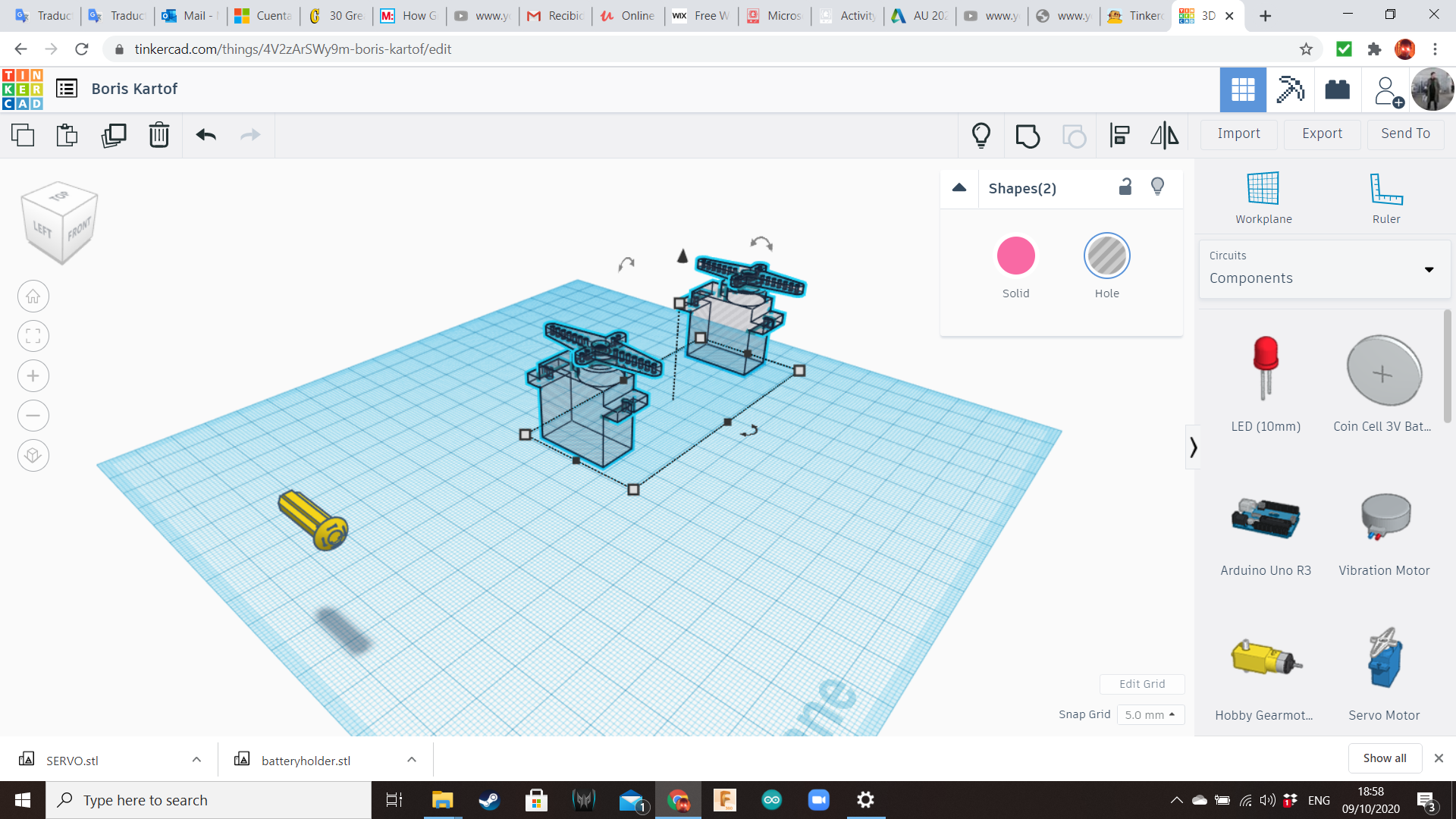Screen dimensions: 1456x819
Task: Click the Duplicate and repeat icon
Action: coord(114,136)
